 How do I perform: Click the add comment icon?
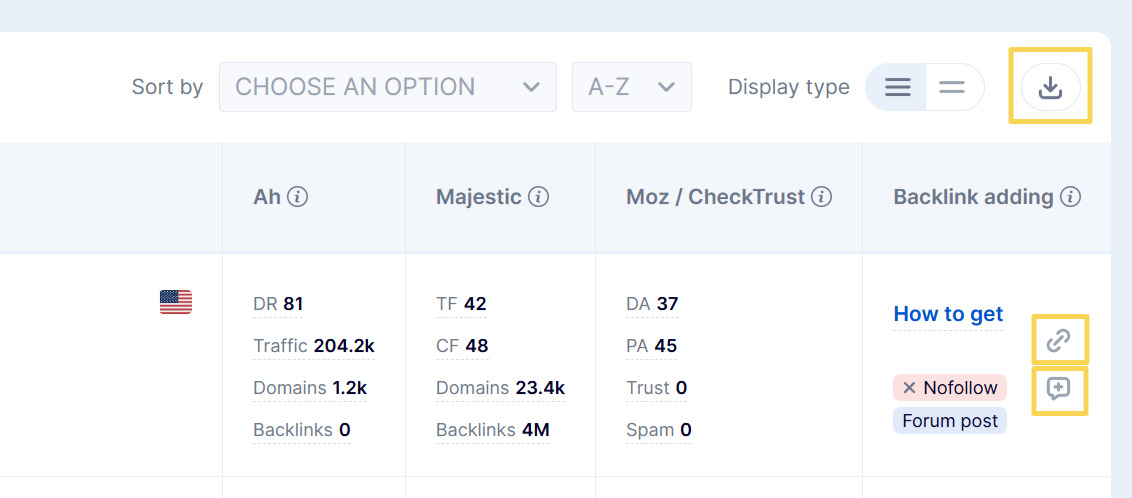[x=1058, y=389]
